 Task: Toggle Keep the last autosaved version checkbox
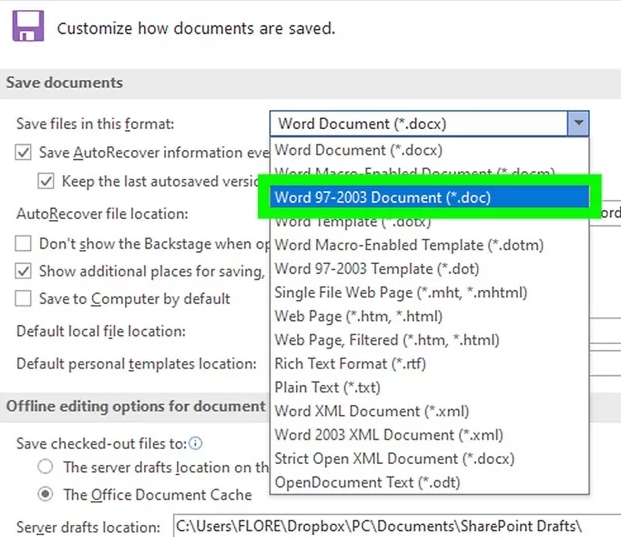(46, 181)
